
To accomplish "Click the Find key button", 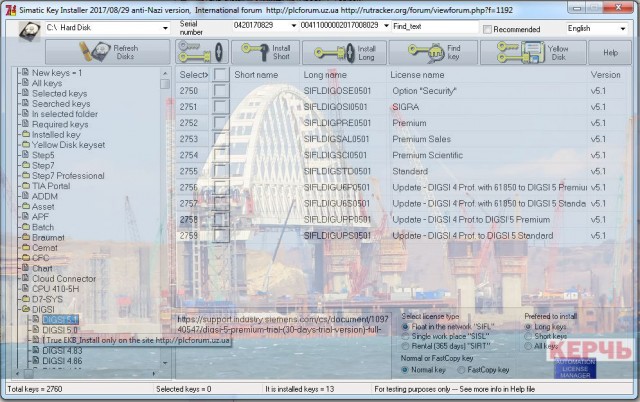I will point(433,52).
